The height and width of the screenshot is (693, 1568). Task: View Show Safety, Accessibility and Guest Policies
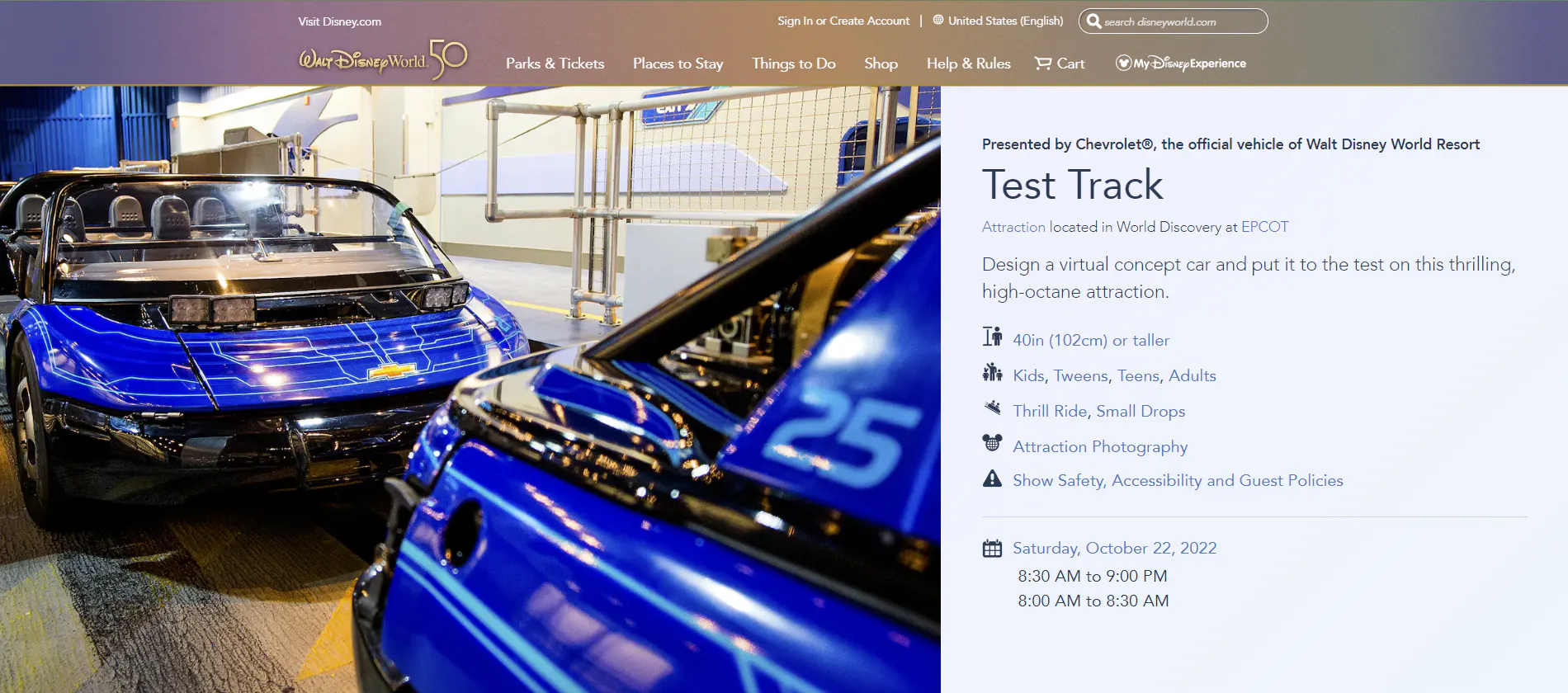click(1178, 480)
